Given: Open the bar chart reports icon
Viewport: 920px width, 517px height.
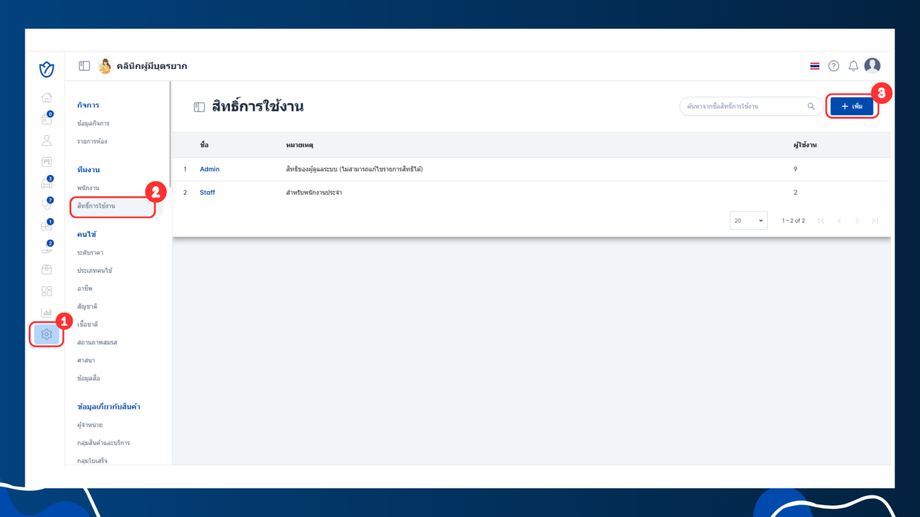Looking at the screenshot, I should [x=46, y=312].
